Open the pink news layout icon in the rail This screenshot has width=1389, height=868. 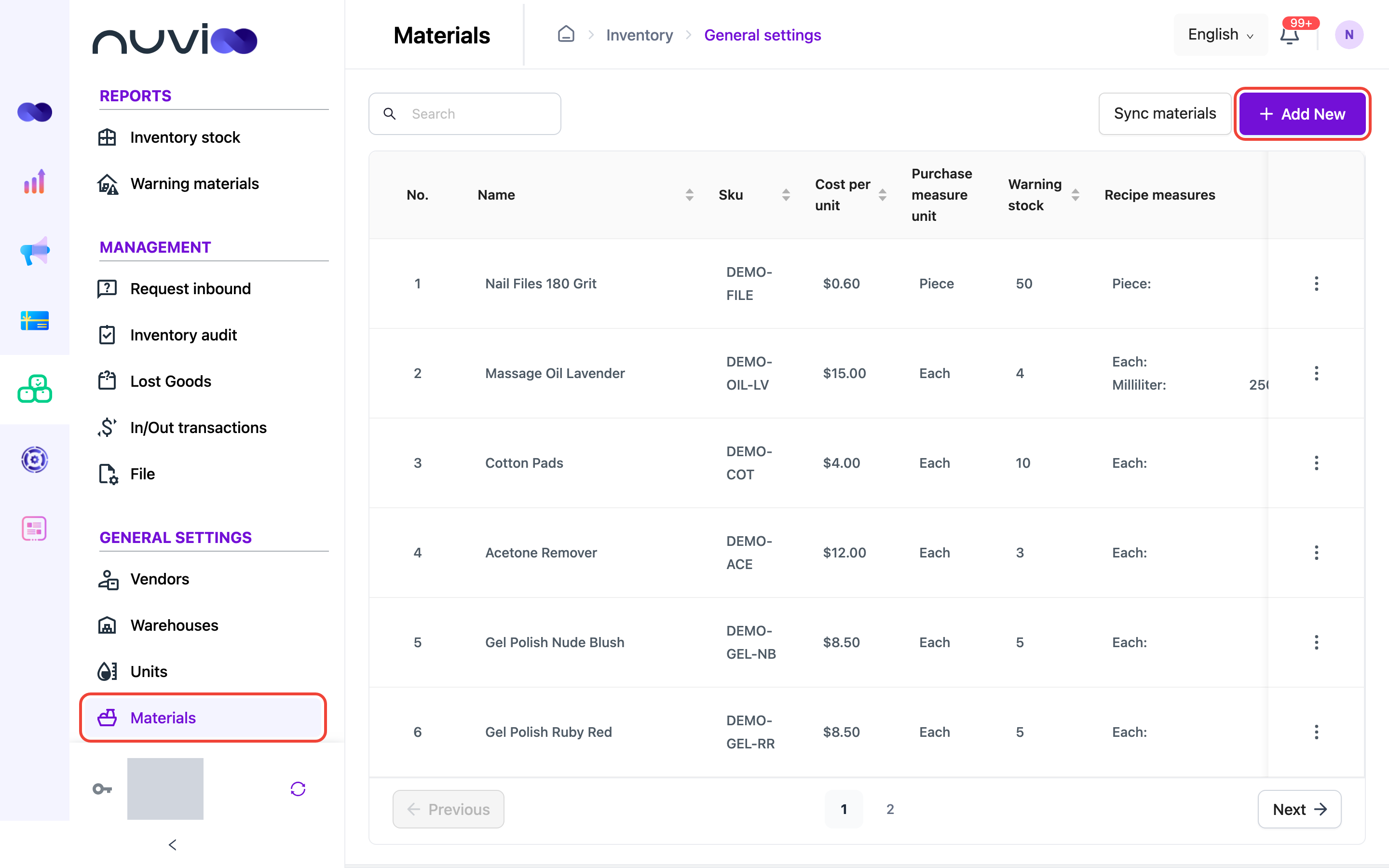(34, 528)
